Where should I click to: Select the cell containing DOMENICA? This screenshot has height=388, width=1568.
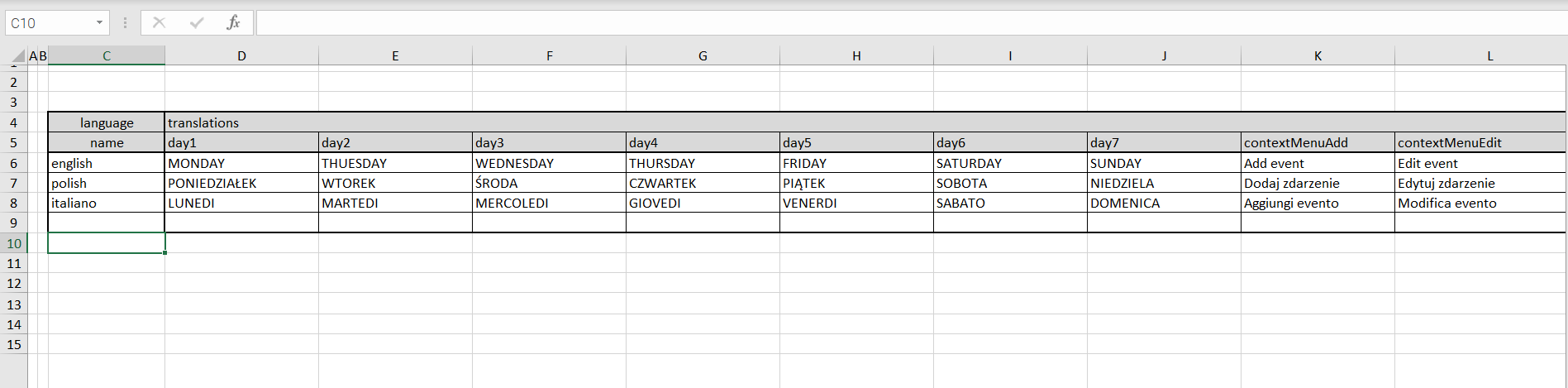pos(1163,203)
